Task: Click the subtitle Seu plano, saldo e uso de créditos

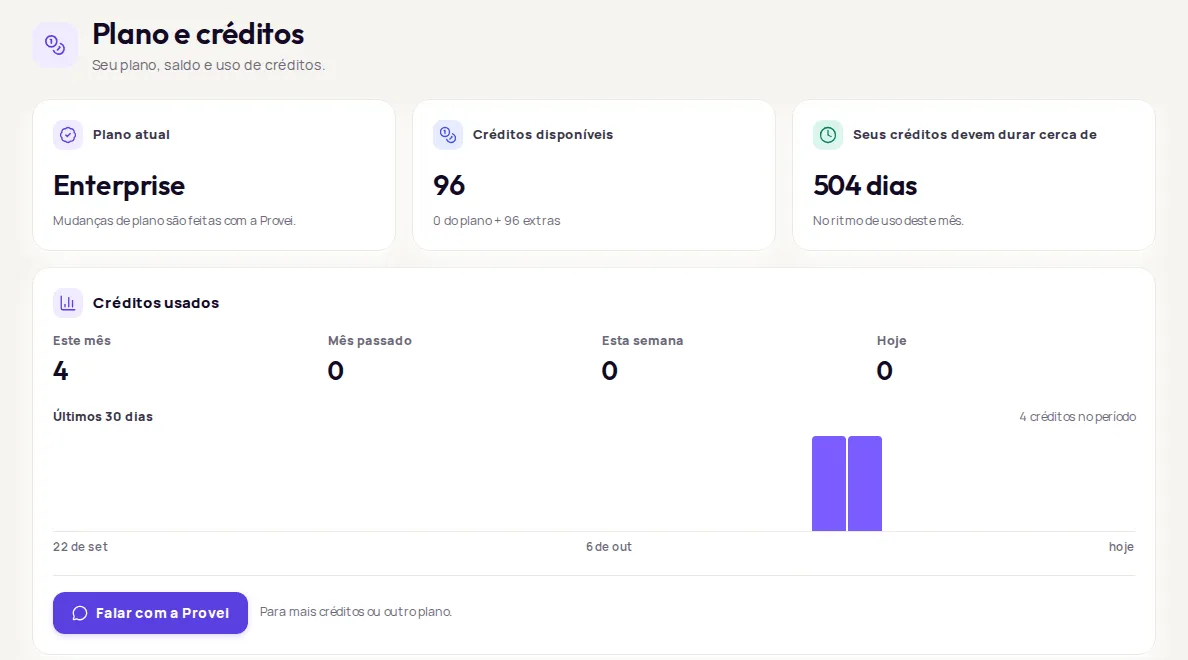Action: click(x=208, y=65)
